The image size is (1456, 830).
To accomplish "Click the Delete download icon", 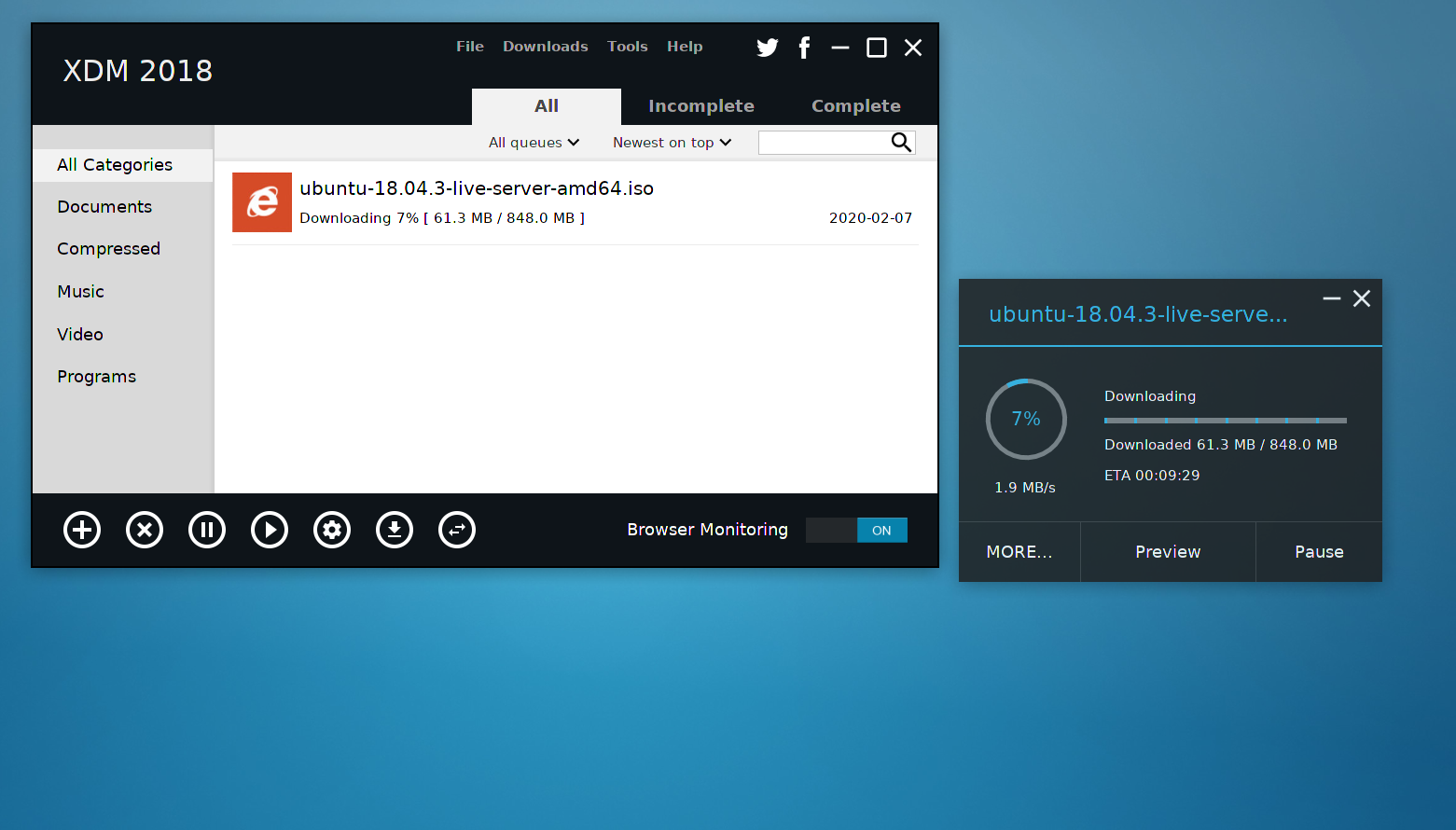I will point(145,530).
